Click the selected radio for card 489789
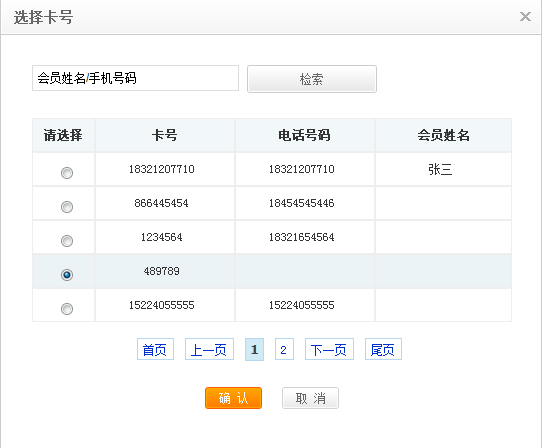The height and width of the screenshot is (448, 542). (x=67, y=275)
